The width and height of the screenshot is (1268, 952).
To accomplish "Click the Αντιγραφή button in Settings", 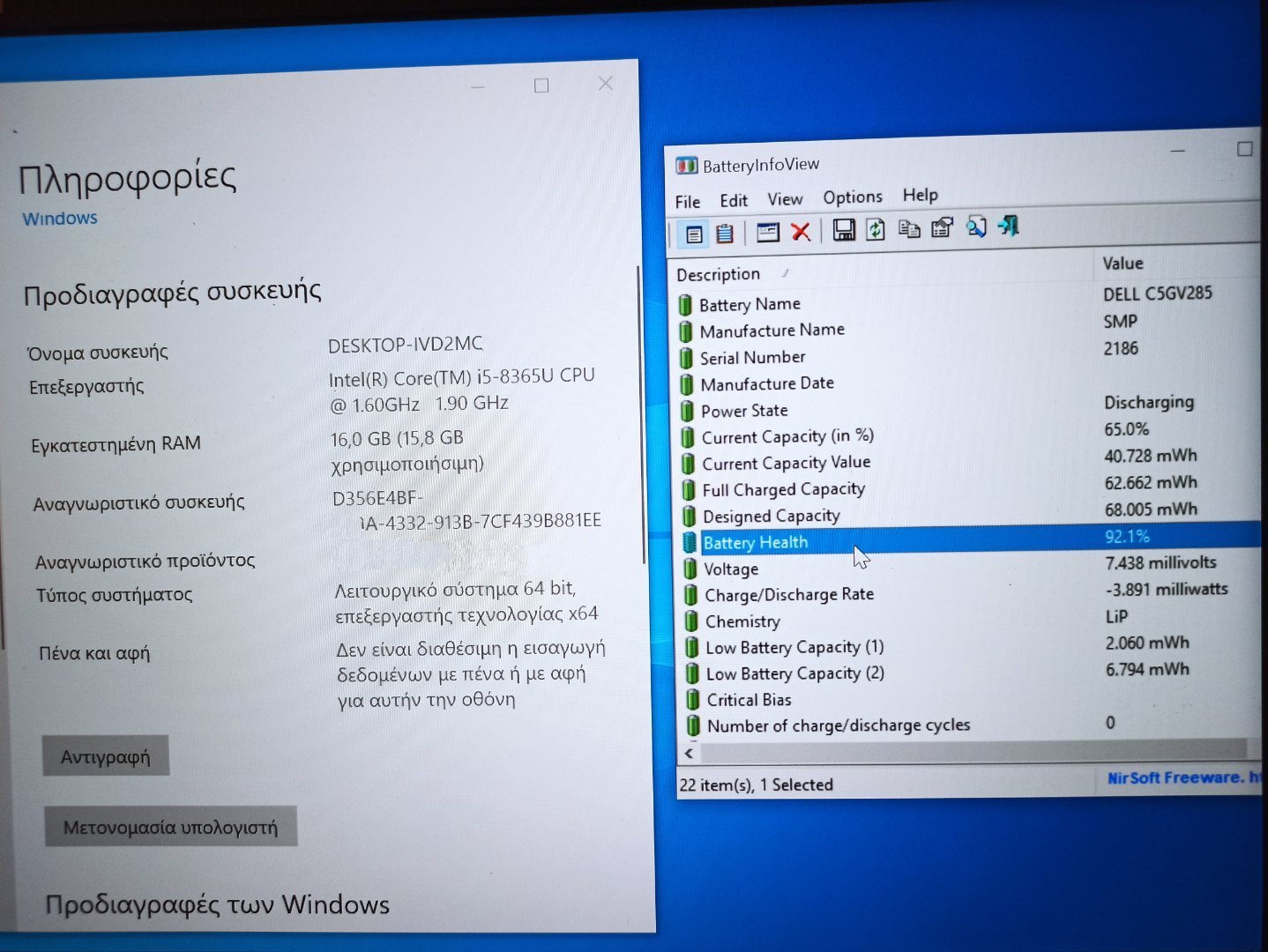I will coord(105,757).
